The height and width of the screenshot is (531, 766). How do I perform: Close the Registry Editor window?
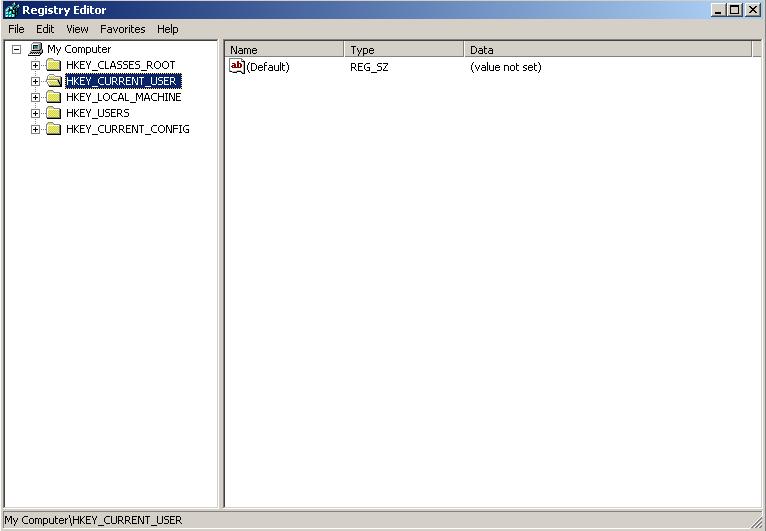753,10
